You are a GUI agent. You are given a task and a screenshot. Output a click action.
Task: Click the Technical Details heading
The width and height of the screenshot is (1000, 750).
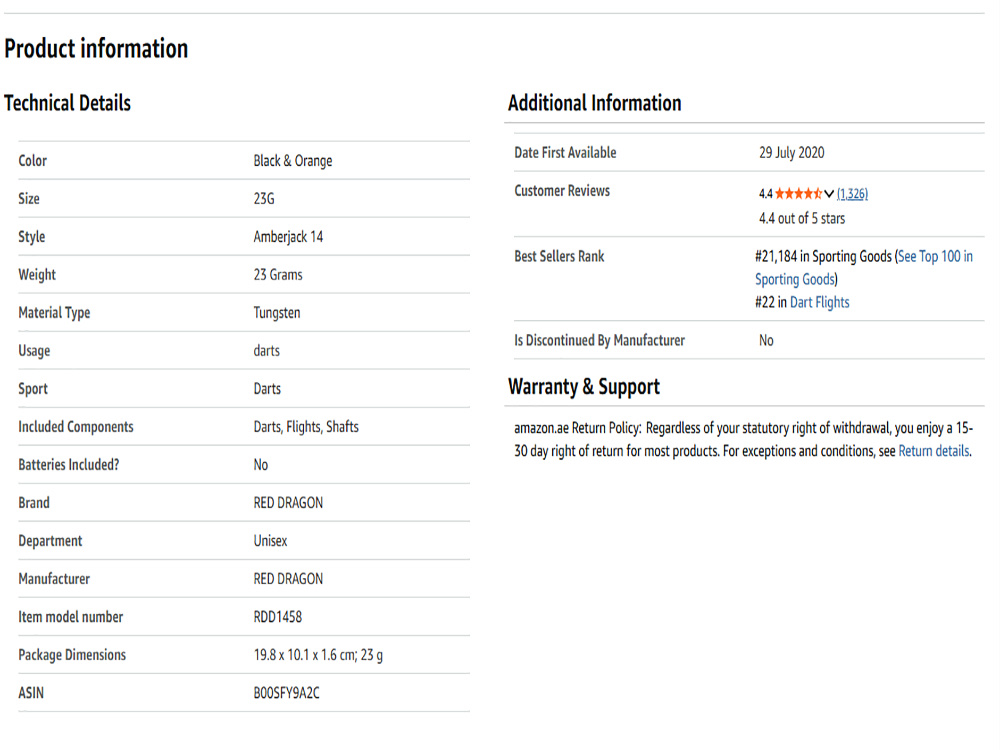coord(68,103)
